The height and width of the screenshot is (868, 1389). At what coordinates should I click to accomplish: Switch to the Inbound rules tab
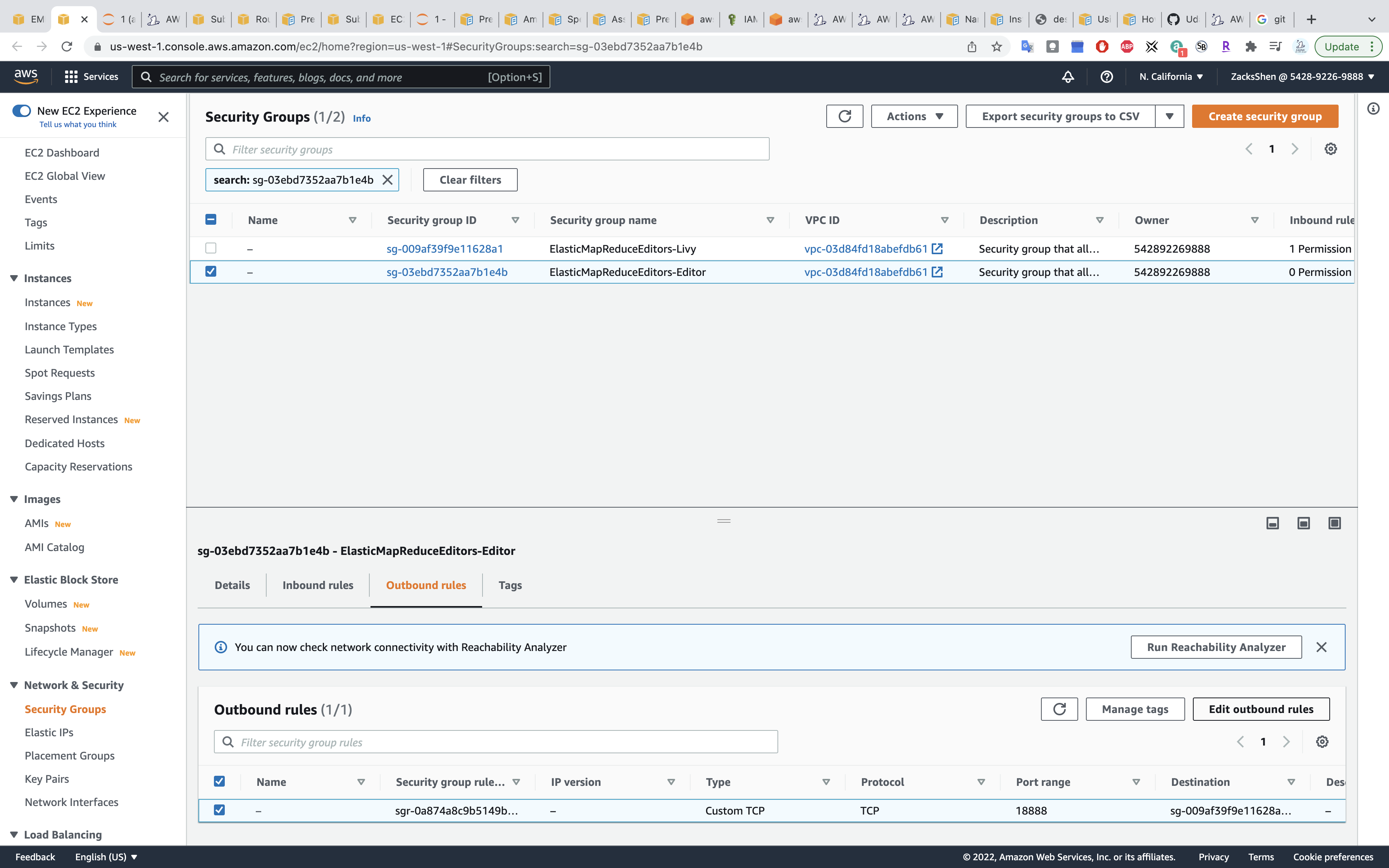317,585
